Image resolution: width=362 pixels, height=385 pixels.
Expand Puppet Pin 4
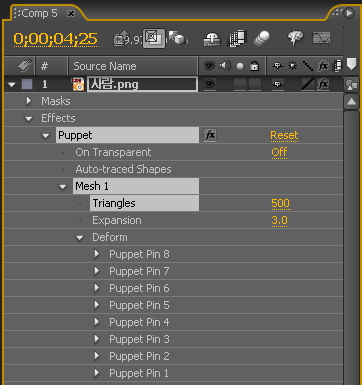click(x=97, y=322)
